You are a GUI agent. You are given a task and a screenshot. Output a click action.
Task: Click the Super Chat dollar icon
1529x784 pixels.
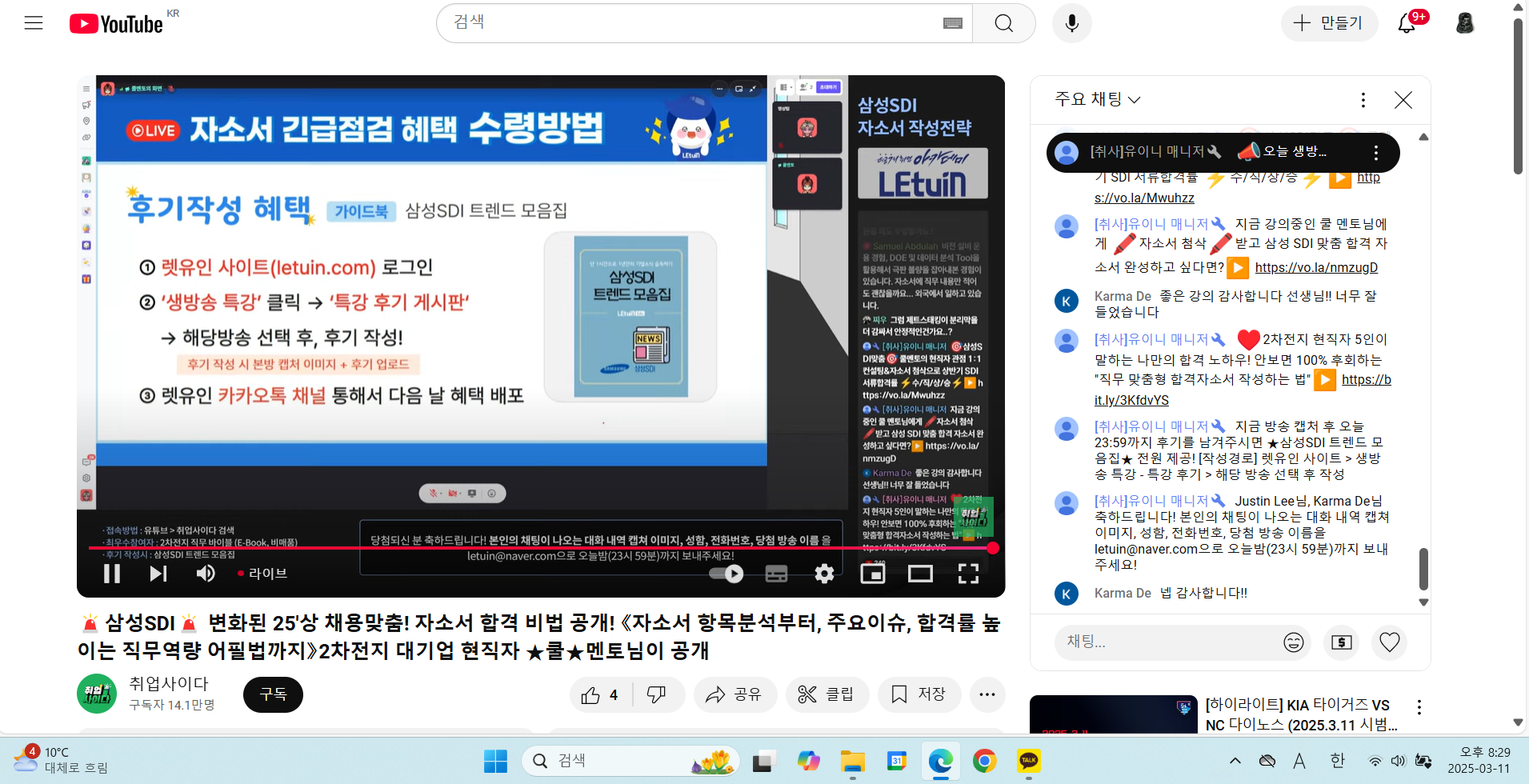click(x=1341, y=642)
